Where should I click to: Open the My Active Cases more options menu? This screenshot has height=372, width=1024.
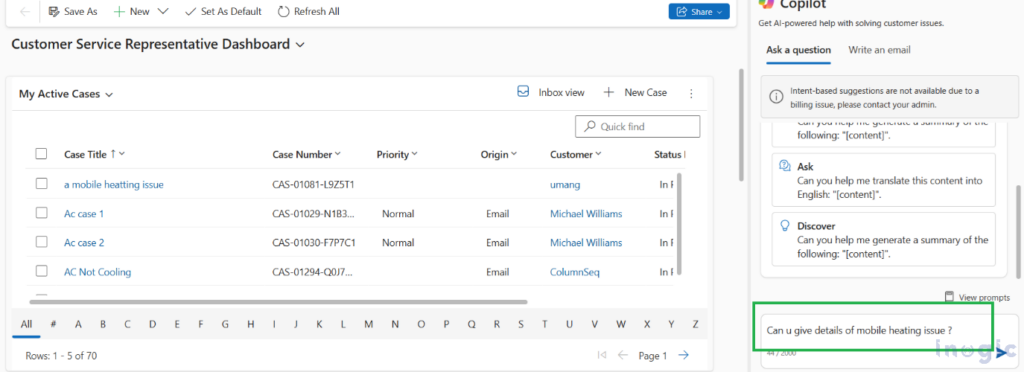[x=691, y=93]
